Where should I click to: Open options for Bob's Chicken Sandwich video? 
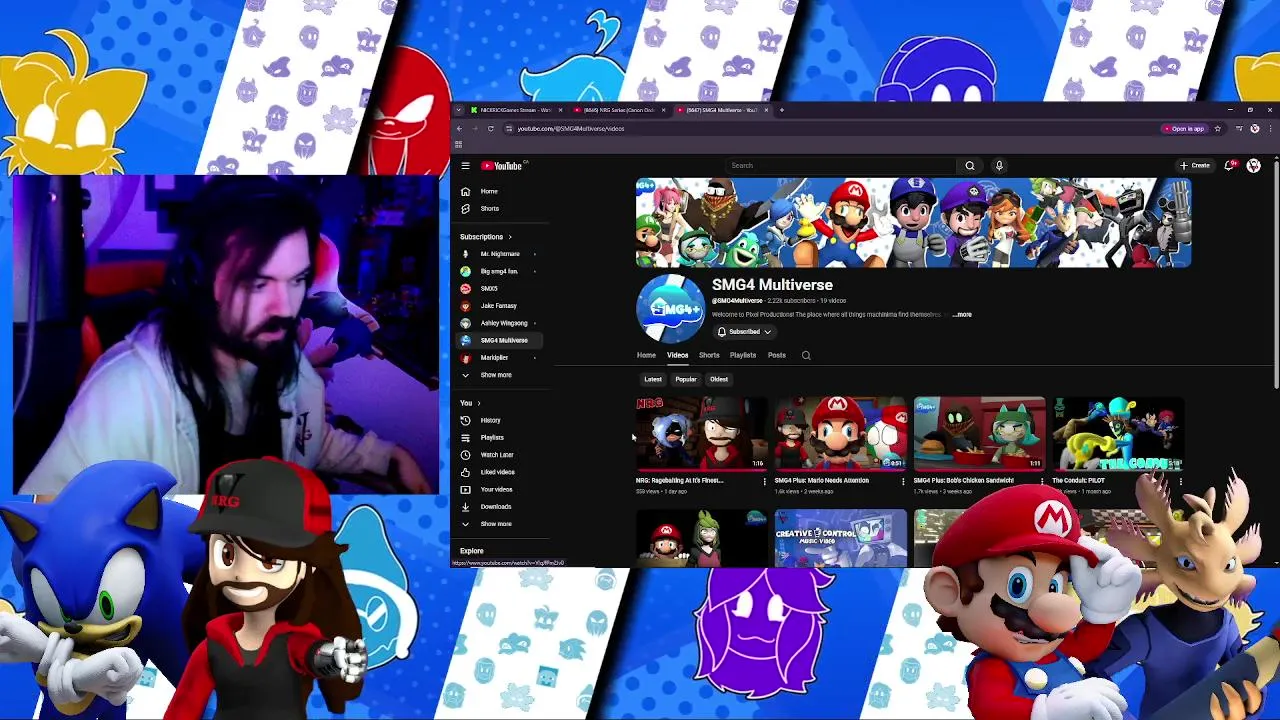click(1042, 481)
